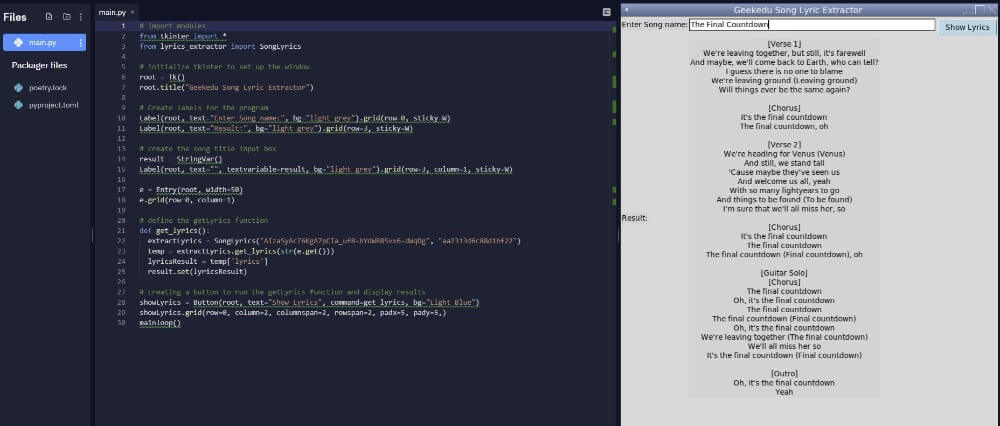
Task: Click the icon beside pyproject.toml
Action: click(x=18, y=105)
